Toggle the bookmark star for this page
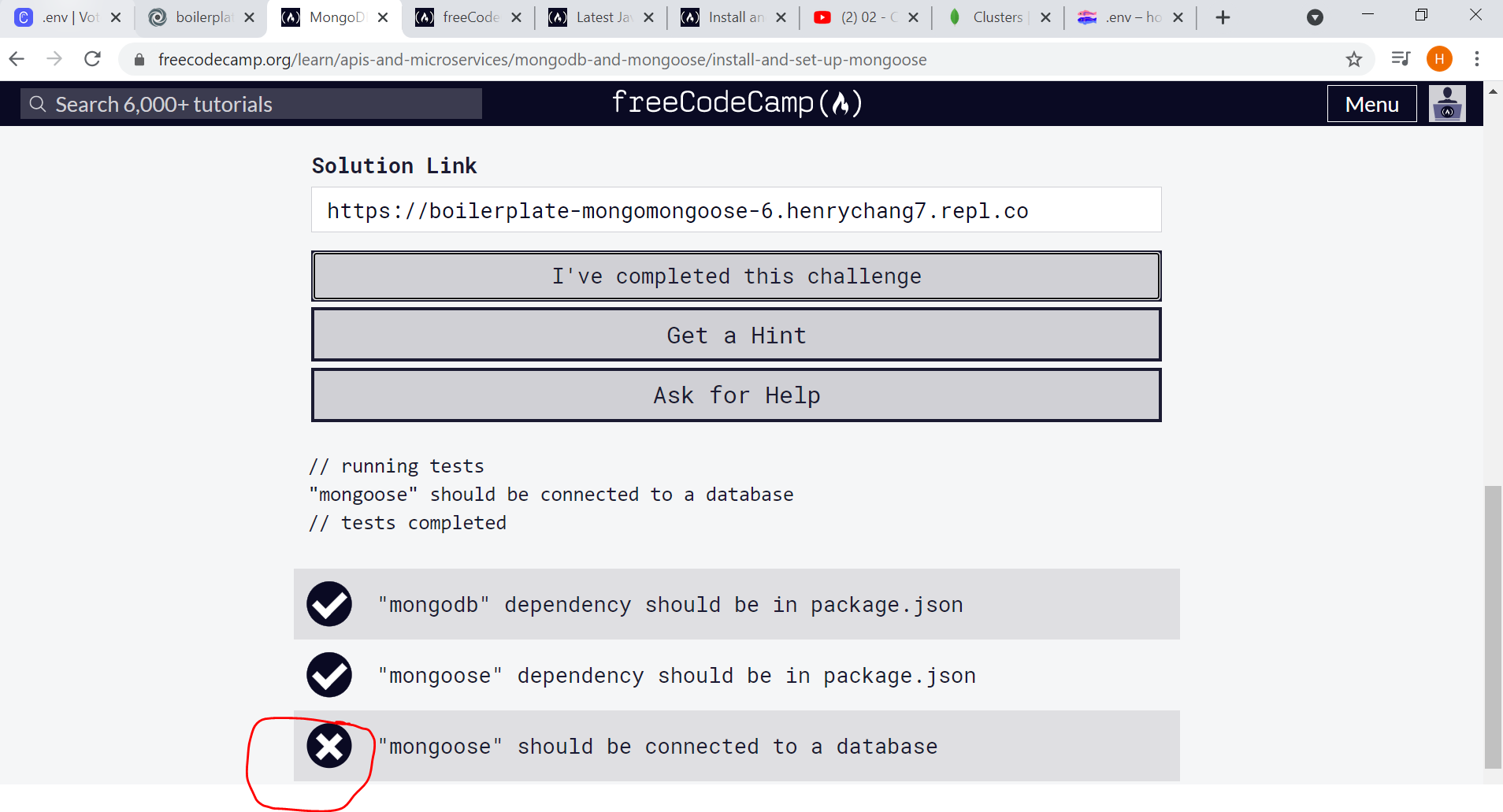1503x812 pixels. click(1353, 58)
